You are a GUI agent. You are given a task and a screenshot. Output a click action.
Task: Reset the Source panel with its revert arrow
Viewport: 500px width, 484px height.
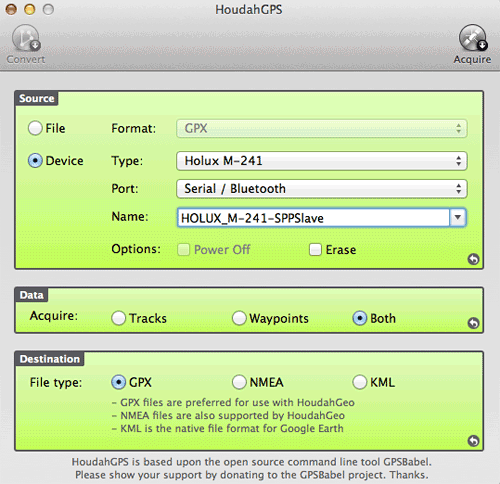[x=473, y=259]
